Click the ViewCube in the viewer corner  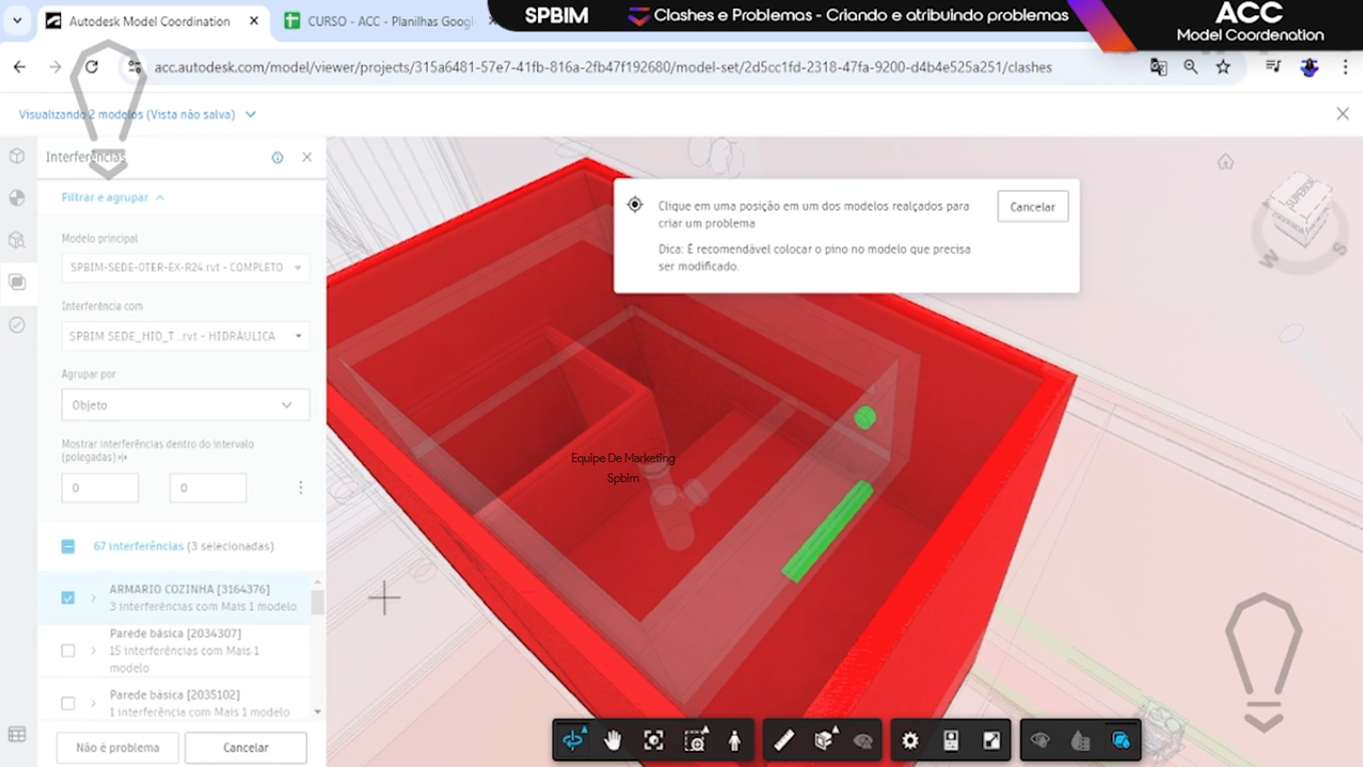click(1299, 211)
